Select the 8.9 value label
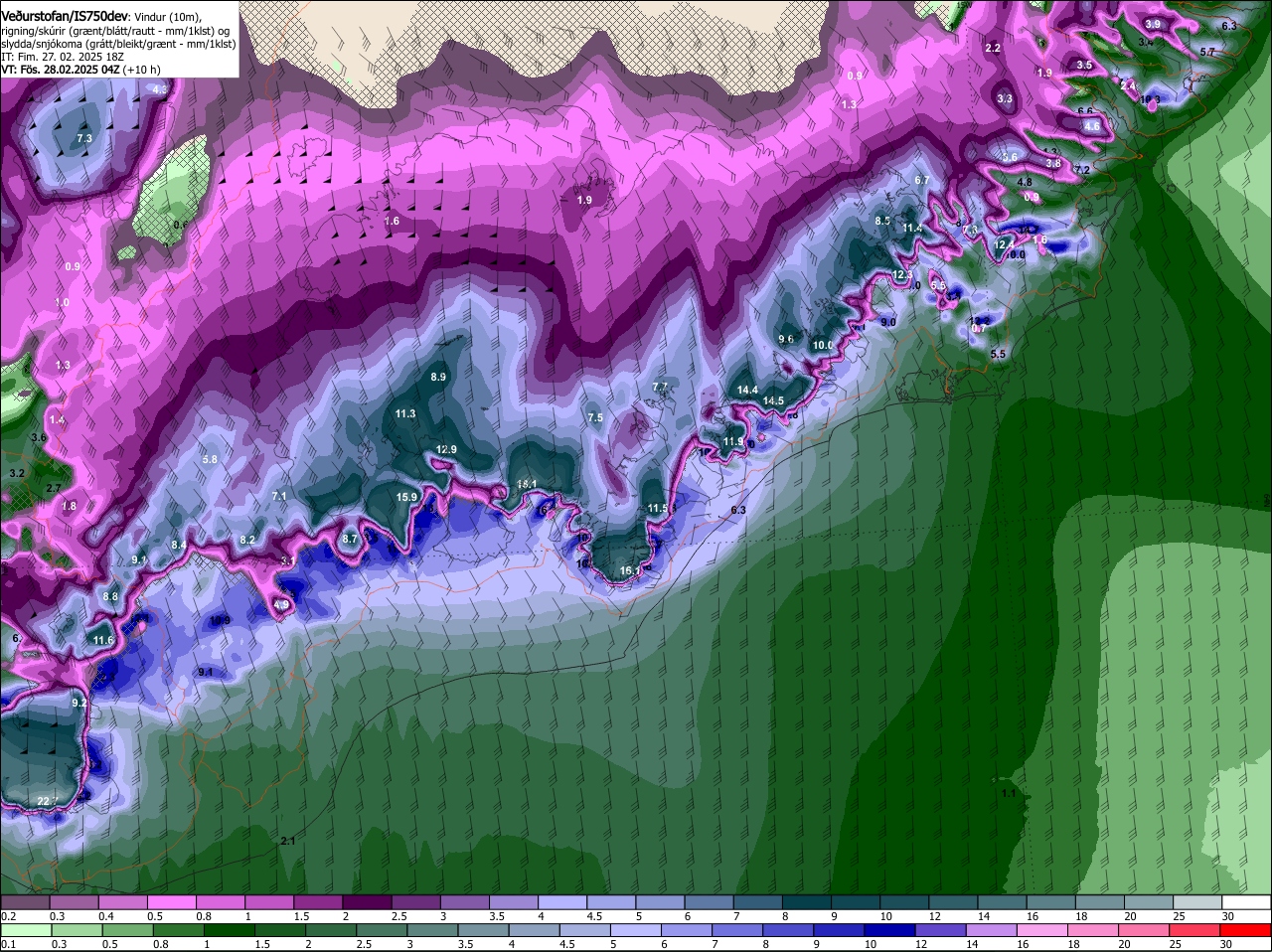1272x952 pixels. click(x=438, y=378)
